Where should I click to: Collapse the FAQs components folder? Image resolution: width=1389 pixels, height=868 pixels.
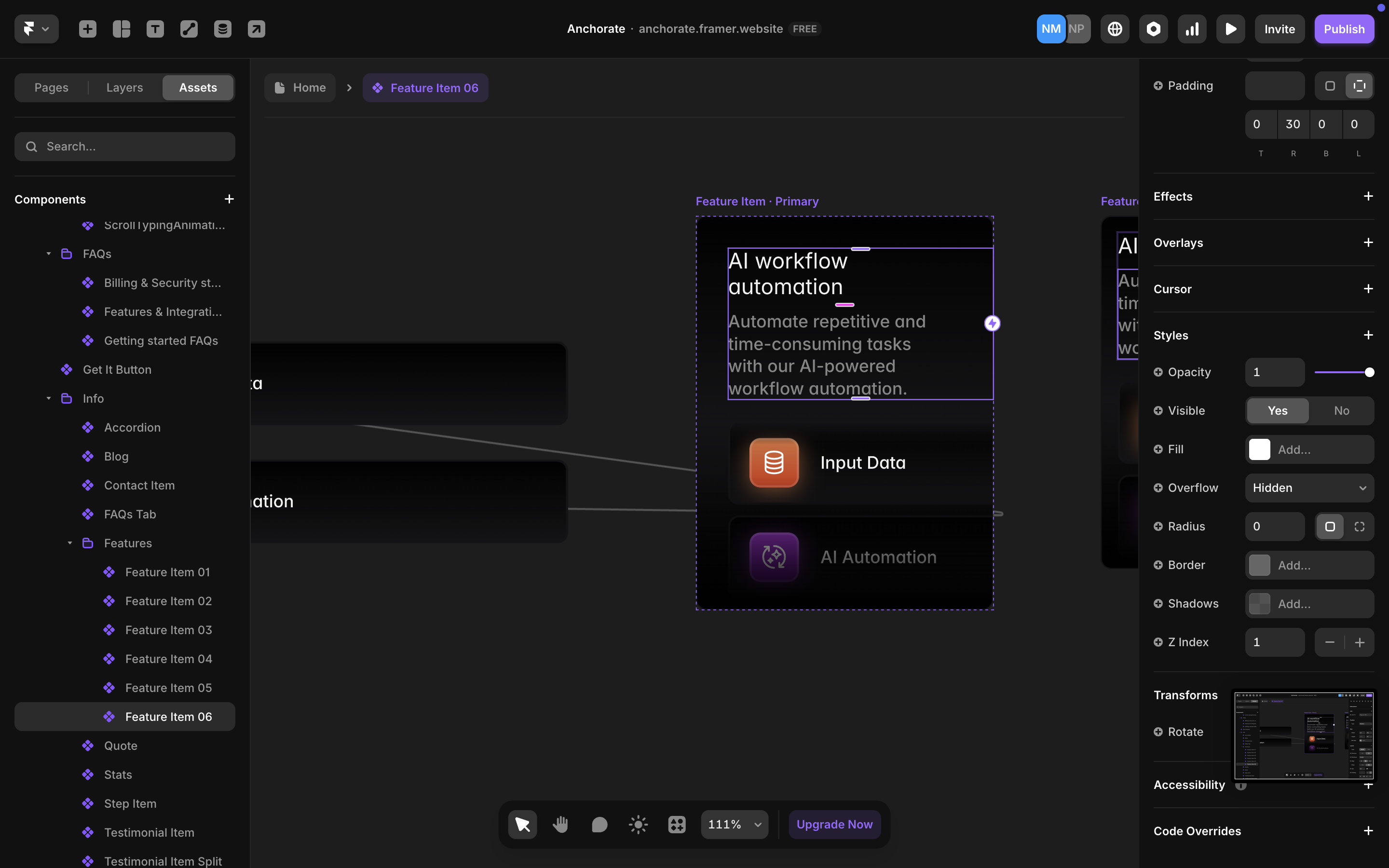48,253
